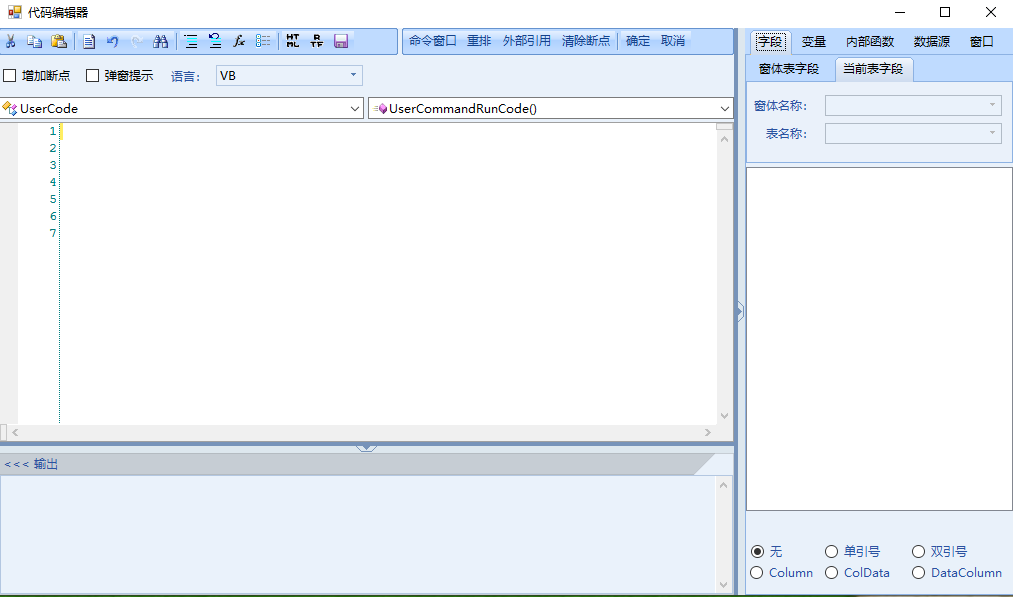The height and width of the screenshot is (597, 1013).
Task: Select the ColData radio option
Action: (831, 572)
